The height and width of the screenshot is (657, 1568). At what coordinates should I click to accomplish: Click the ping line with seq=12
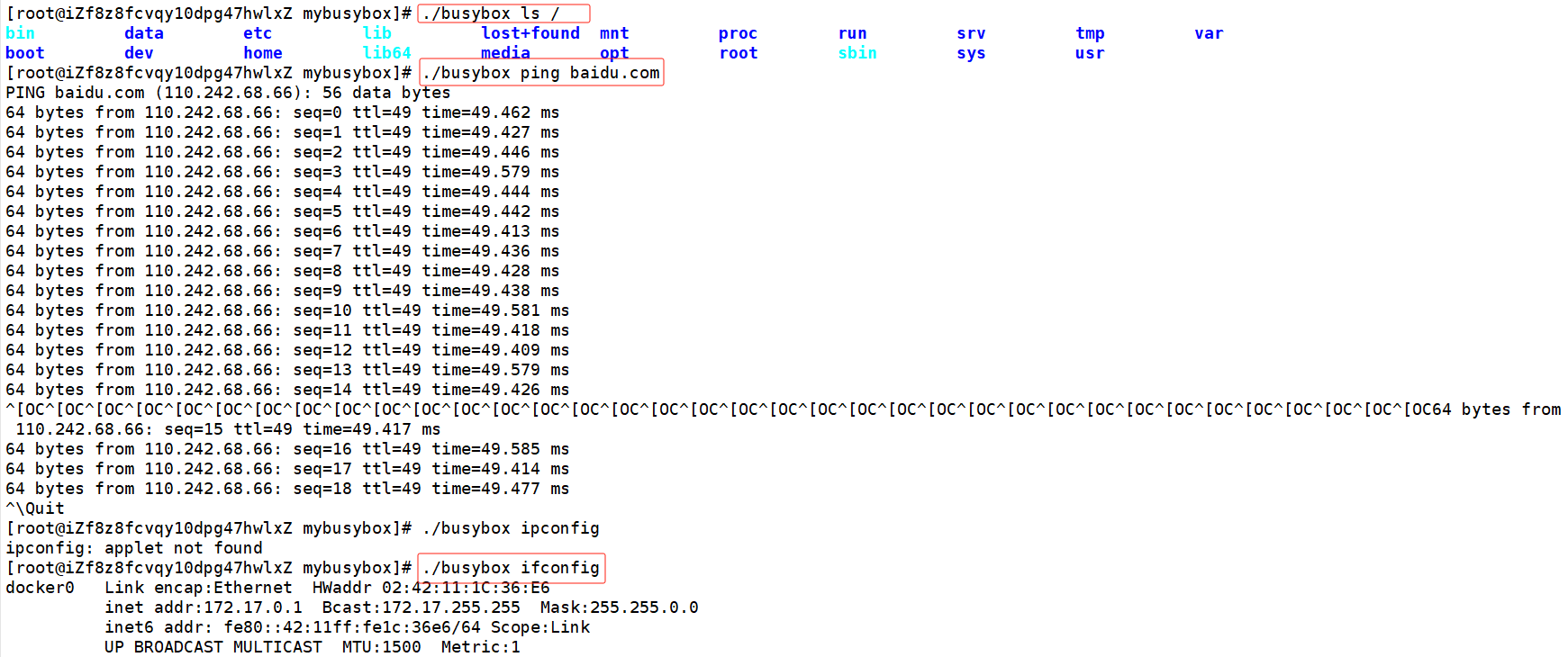[x=287, y=350]
